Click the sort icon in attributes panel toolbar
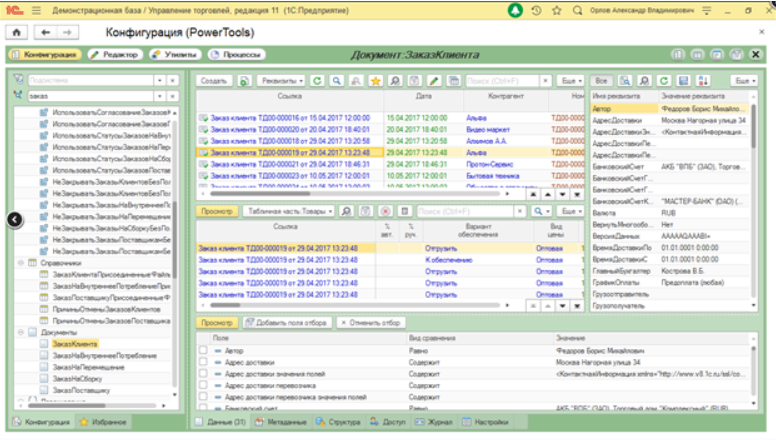The image size is (776, 440). click(703, 81)
